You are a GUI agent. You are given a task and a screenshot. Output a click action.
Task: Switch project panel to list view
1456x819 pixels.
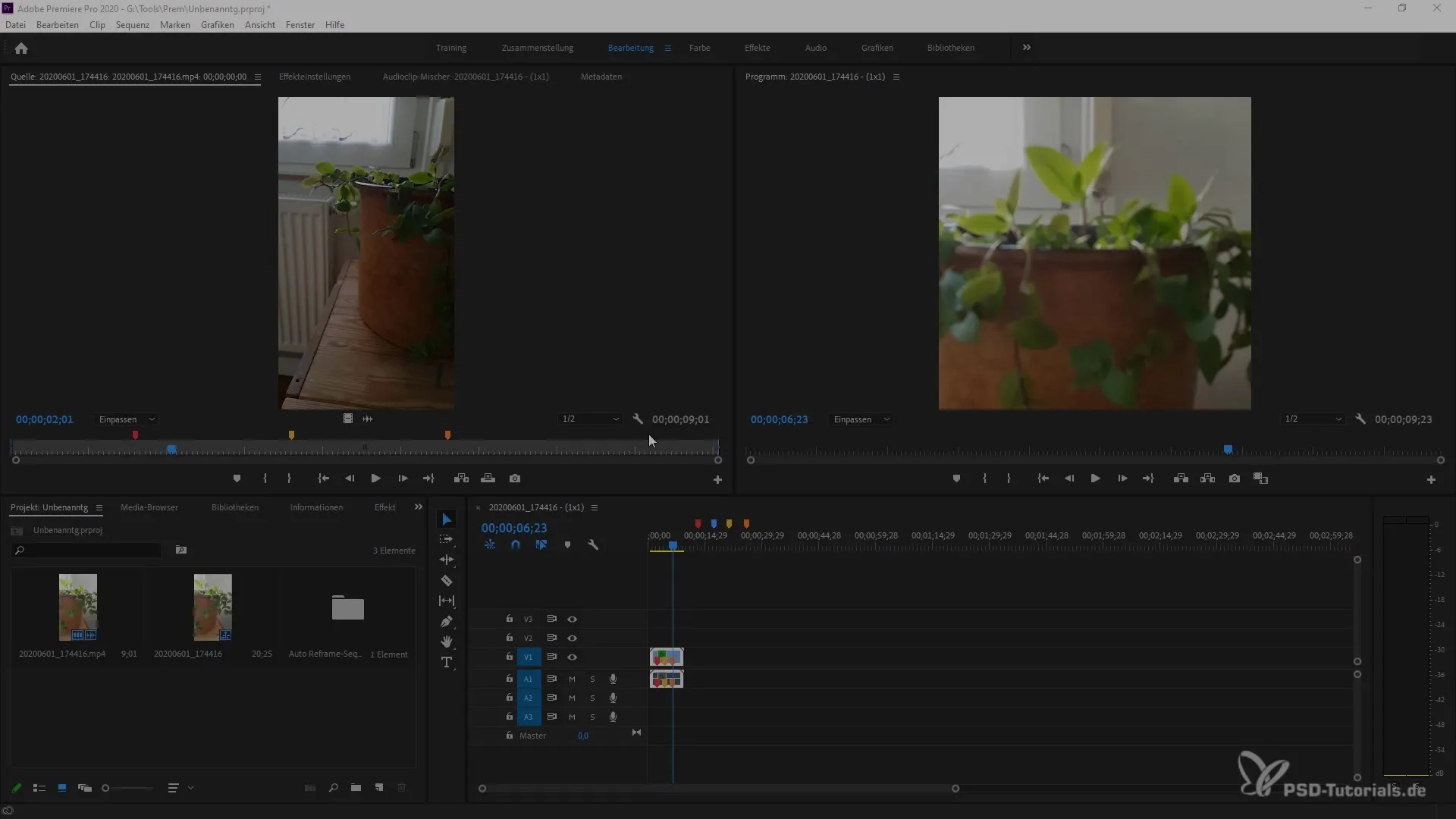point(39,788)
